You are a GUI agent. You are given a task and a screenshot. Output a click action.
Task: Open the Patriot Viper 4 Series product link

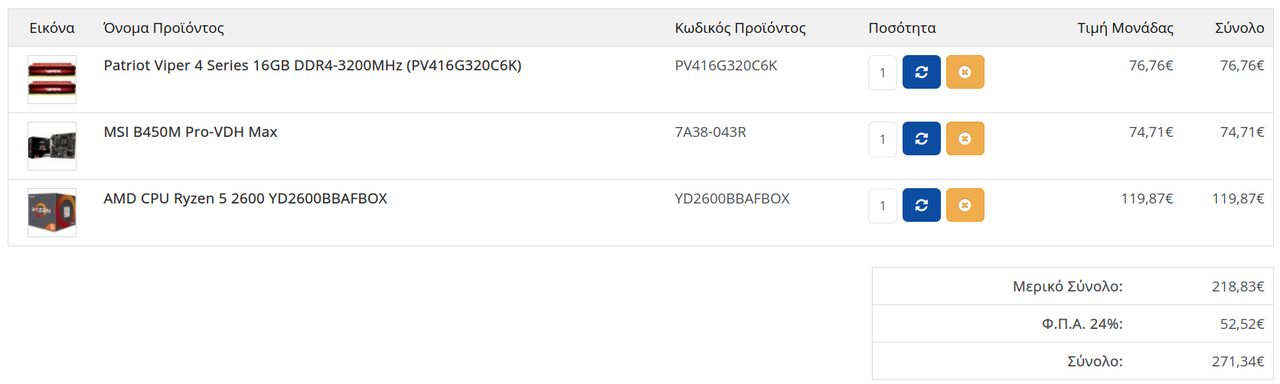tap(313, 65)
